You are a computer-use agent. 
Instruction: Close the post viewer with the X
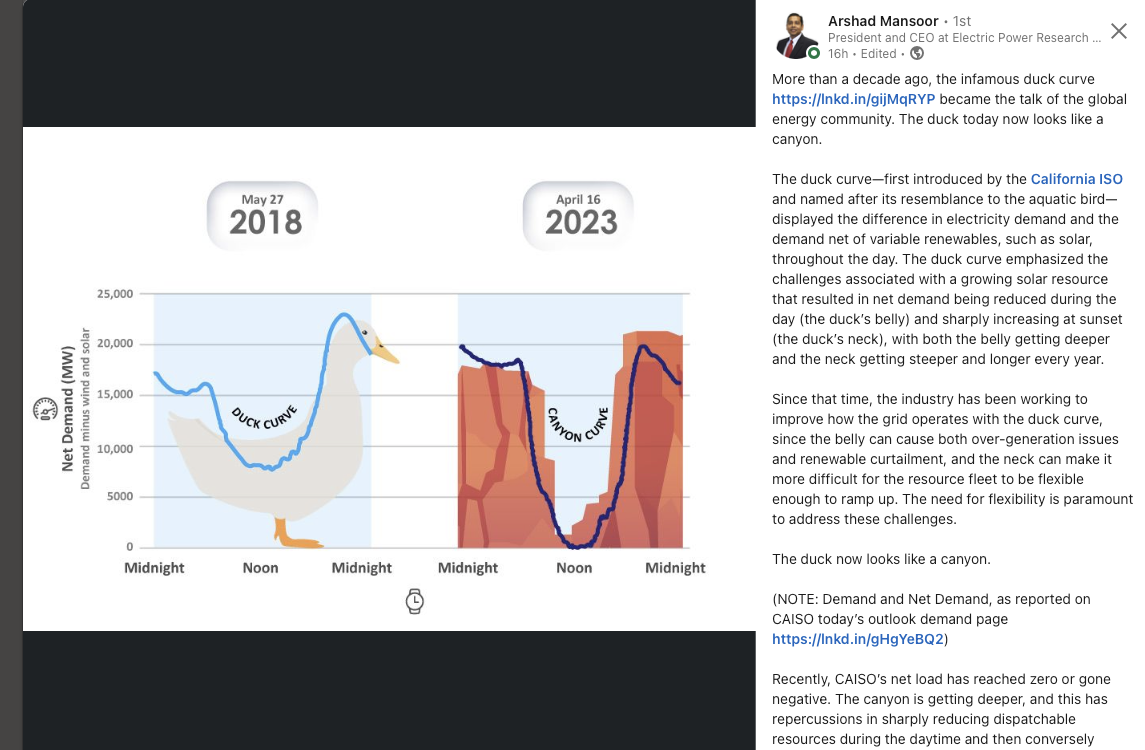coord(1119,31)
